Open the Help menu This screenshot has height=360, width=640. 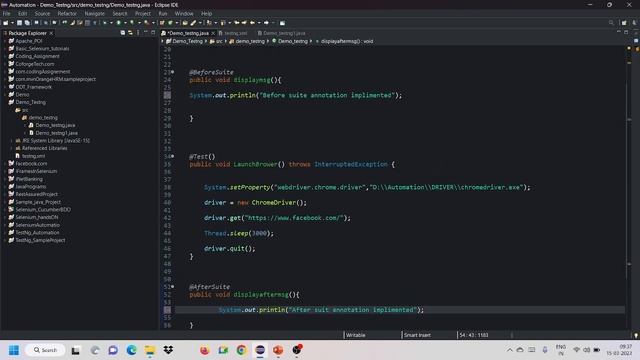click(207, 13)
